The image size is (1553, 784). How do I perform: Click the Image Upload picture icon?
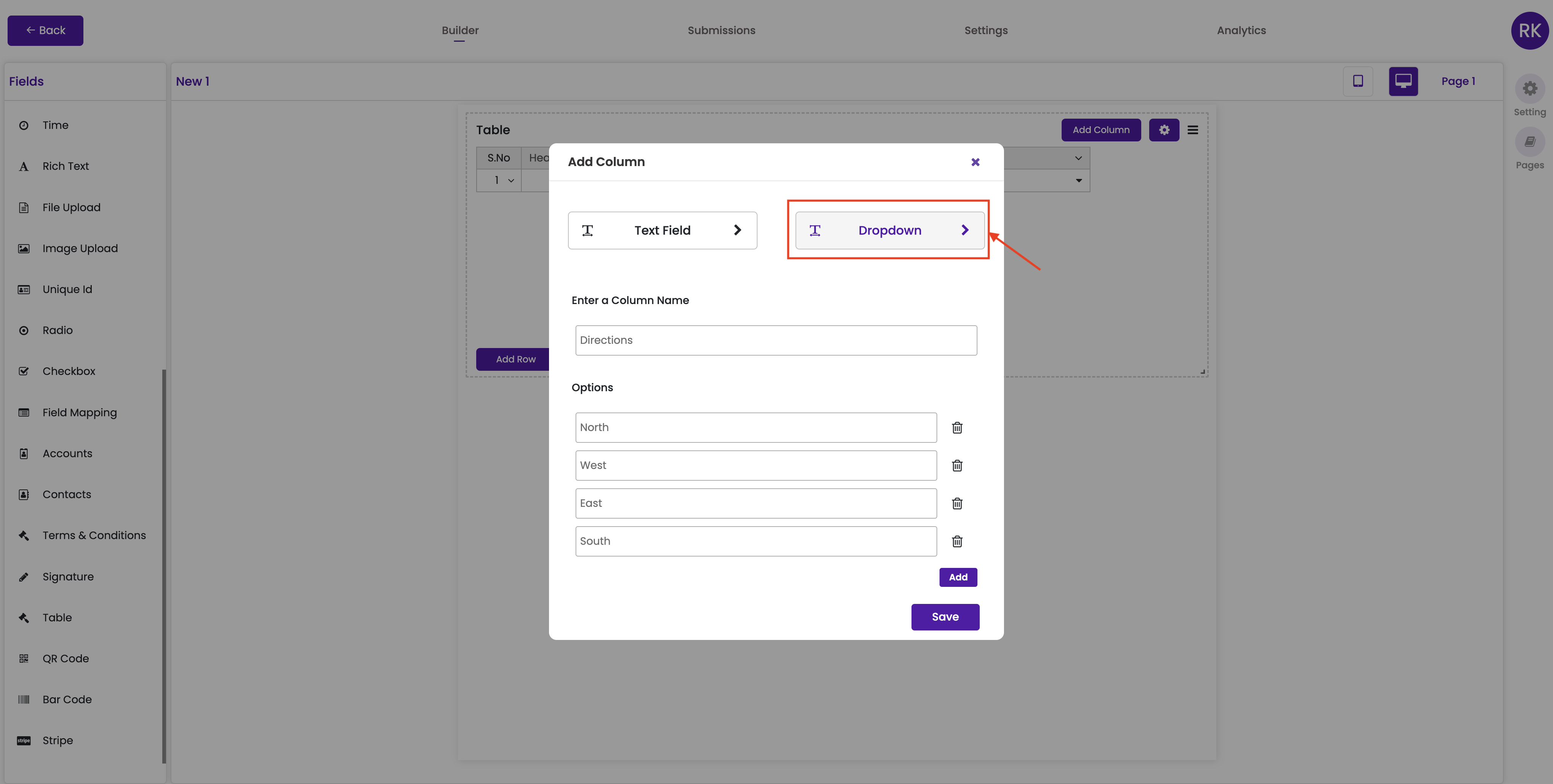pos(24,248)
